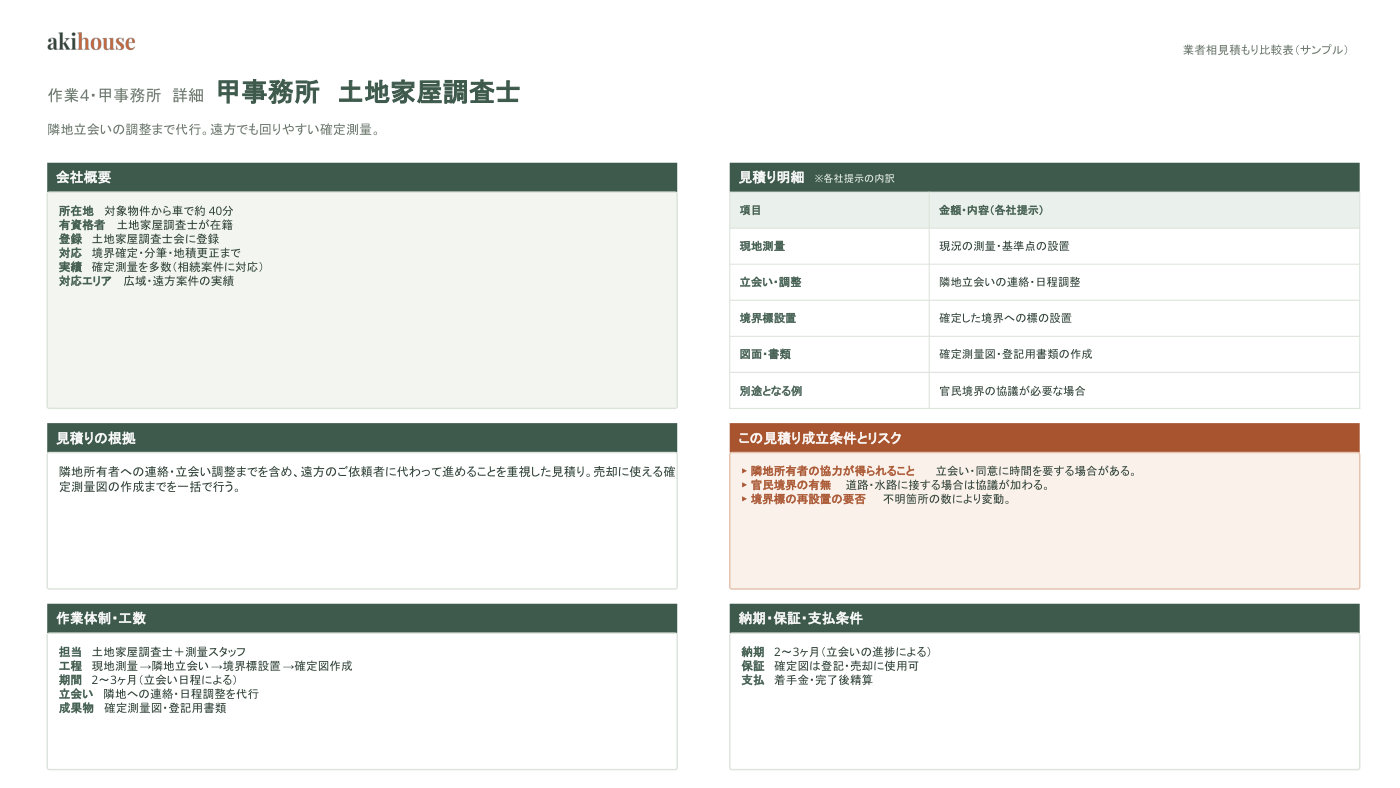Select the 対応 境界確定・分筆・地積更正まで line
The height and width of the screenshot is (788, 1400).
point(150,253)
